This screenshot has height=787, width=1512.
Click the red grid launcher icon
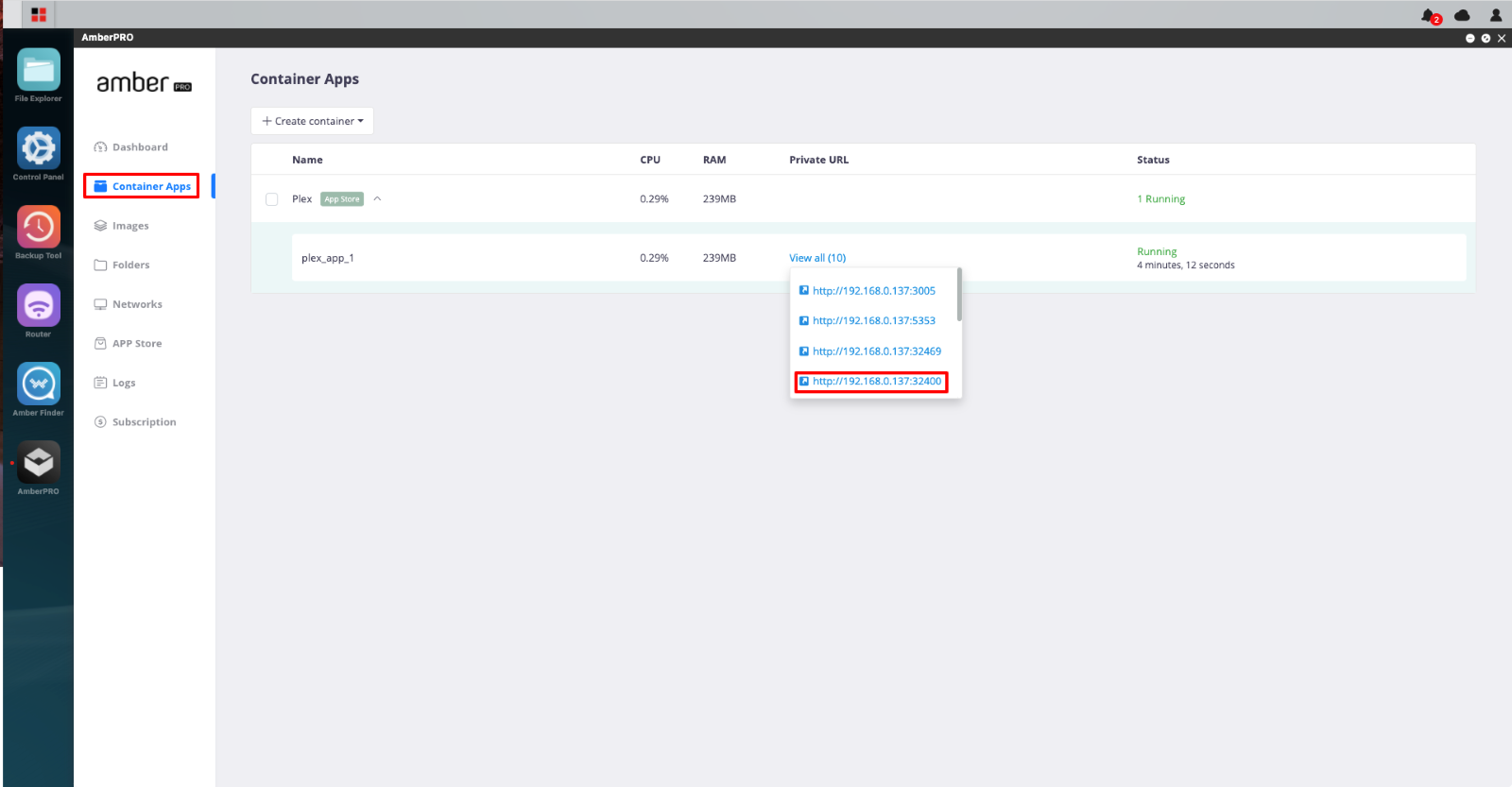(x=39, y=14)
